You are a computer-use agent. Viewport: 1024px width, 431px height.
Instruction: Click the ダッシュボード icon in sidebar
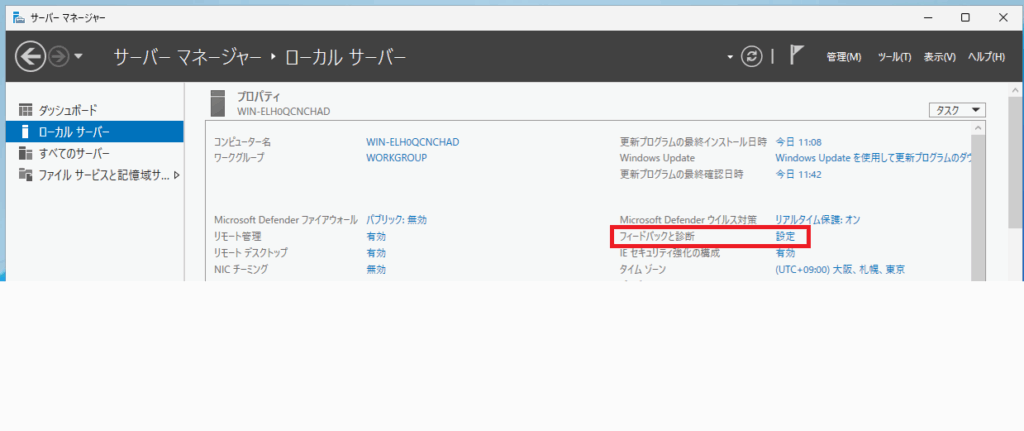click(26, 110)
